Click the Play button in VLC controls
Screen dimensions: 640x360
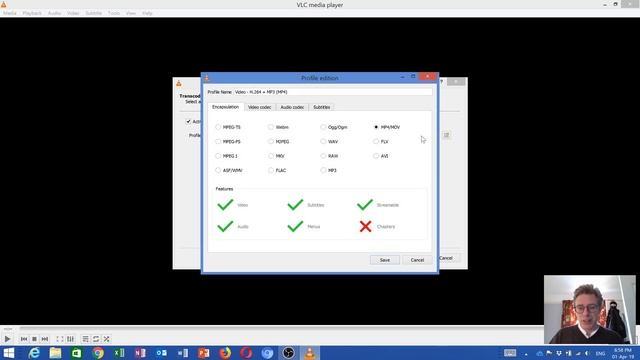(7, 339)
